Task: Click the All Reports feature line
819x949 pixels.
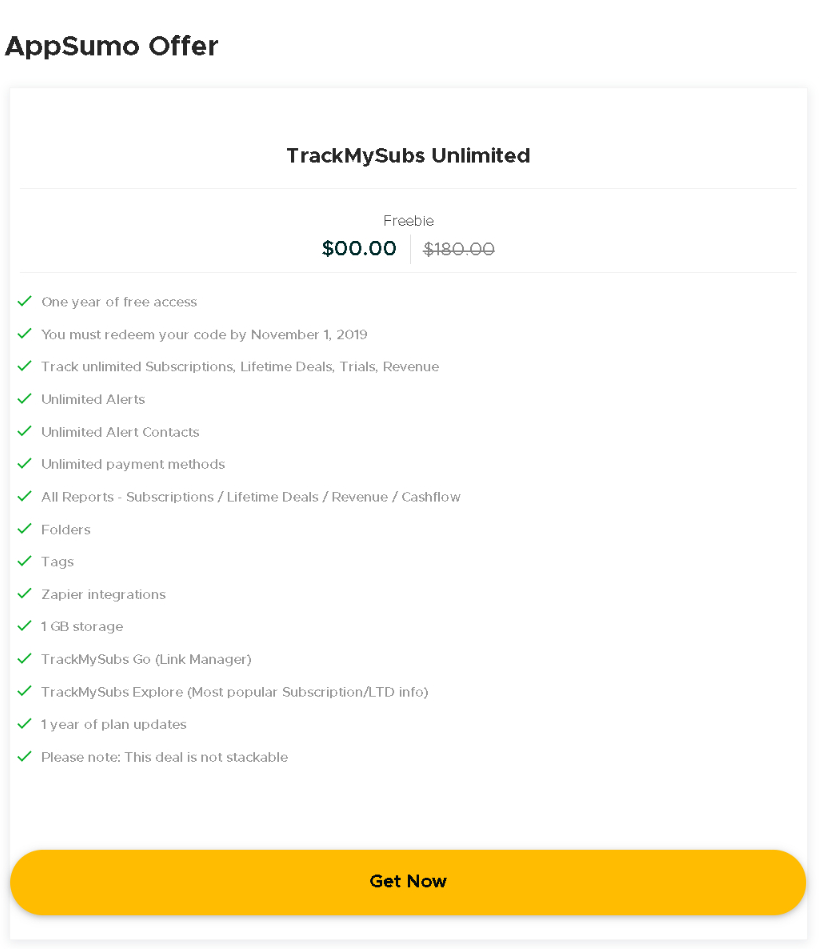Action: [x=250, y=497]
